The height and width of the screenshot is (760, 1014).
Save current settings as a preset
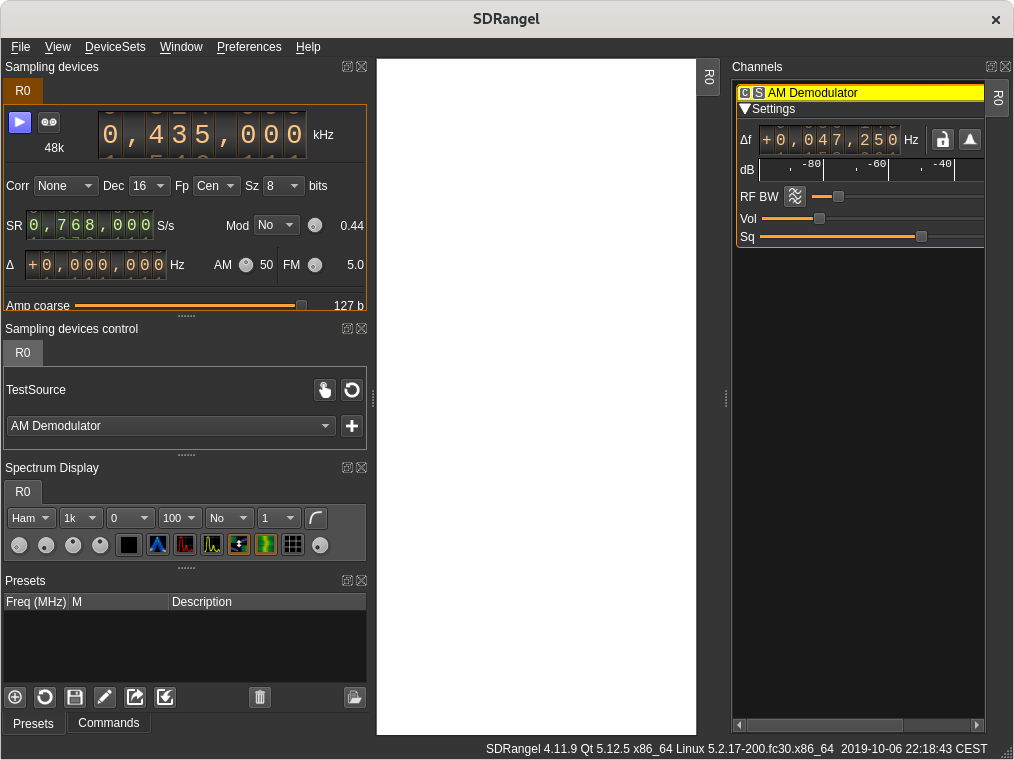coord(75,697)
